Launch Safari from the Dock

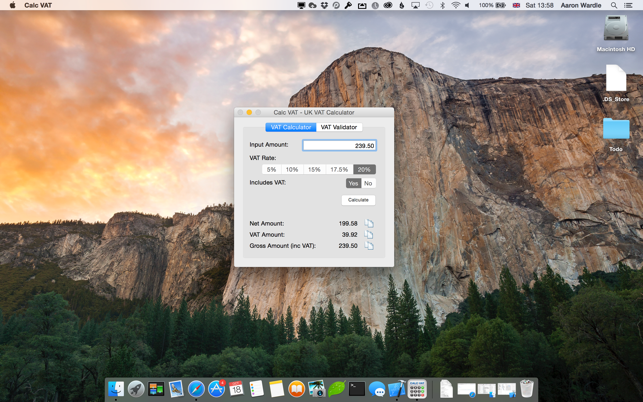[196, 388]
